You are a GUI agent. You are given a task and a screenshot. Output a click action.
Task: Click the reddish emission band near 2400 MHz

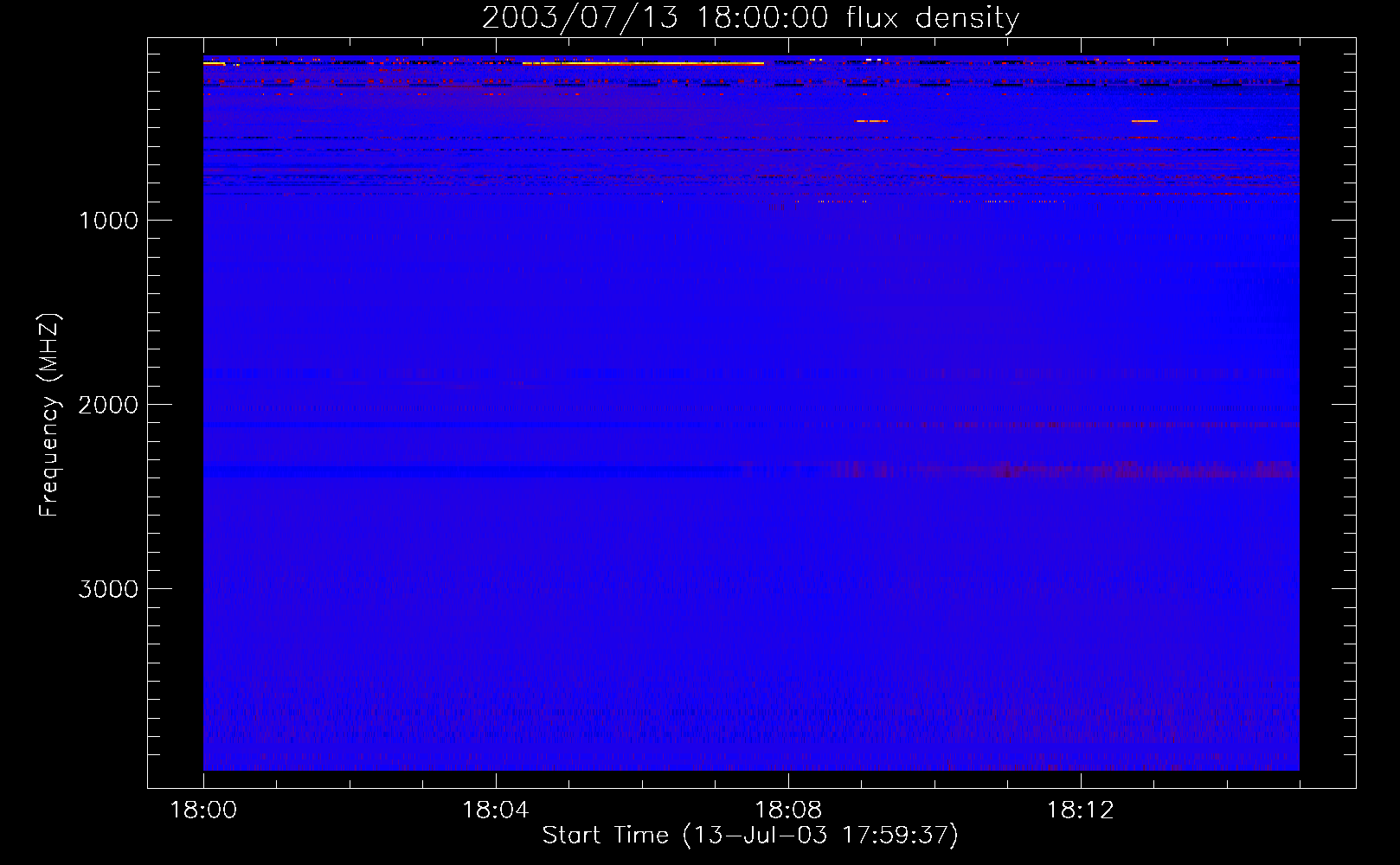pos(1021,470)
